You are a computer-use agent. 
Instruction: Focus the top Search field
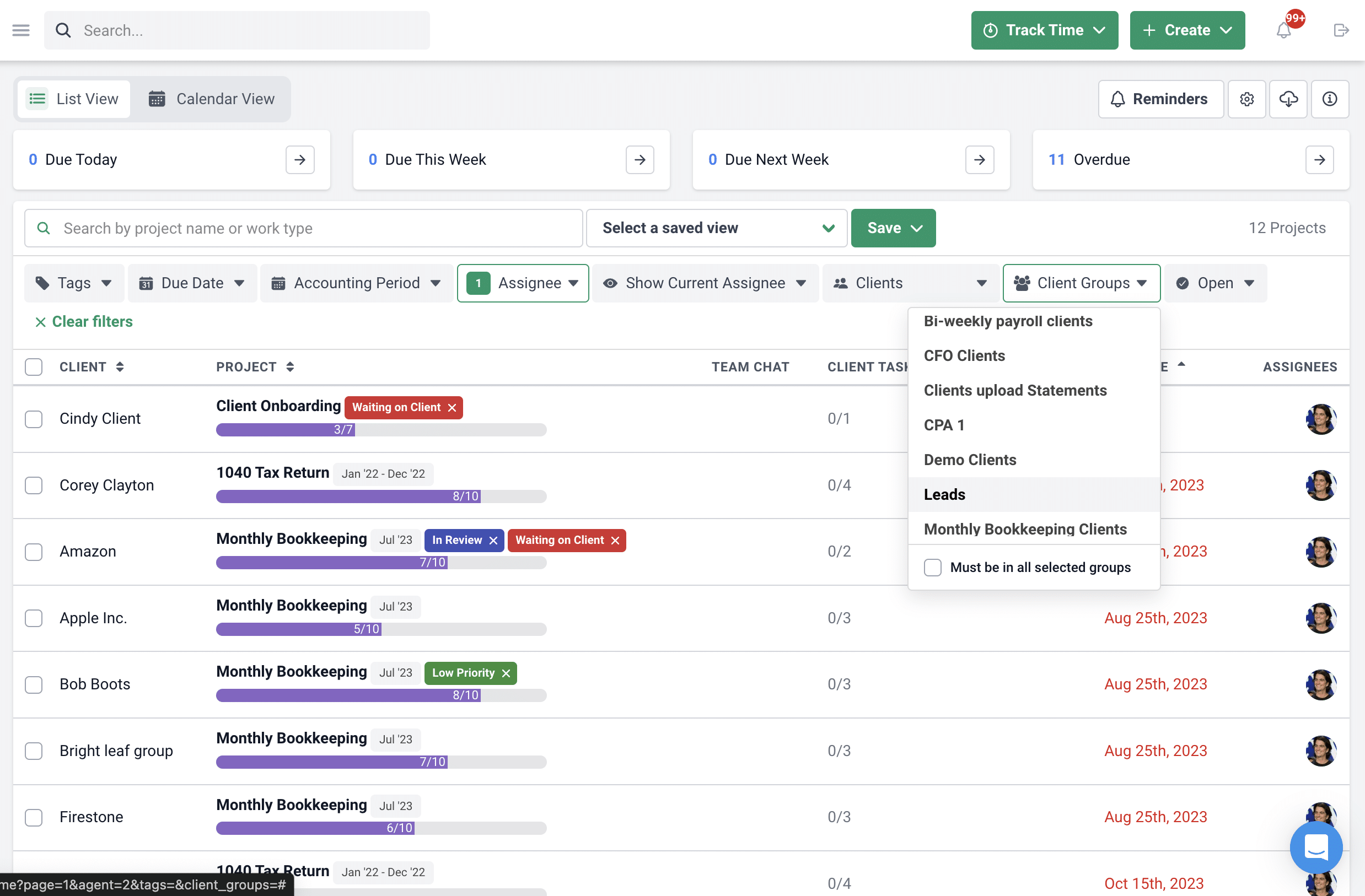pyautogui.click(x=237, y=30)
